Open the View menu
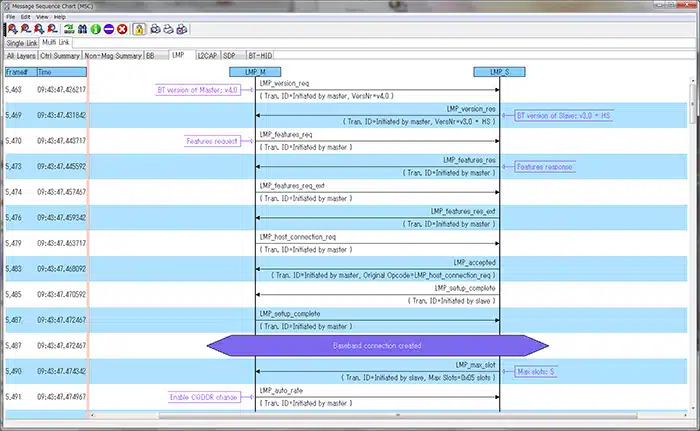700x431 pixels. click(x=43, y=17)
